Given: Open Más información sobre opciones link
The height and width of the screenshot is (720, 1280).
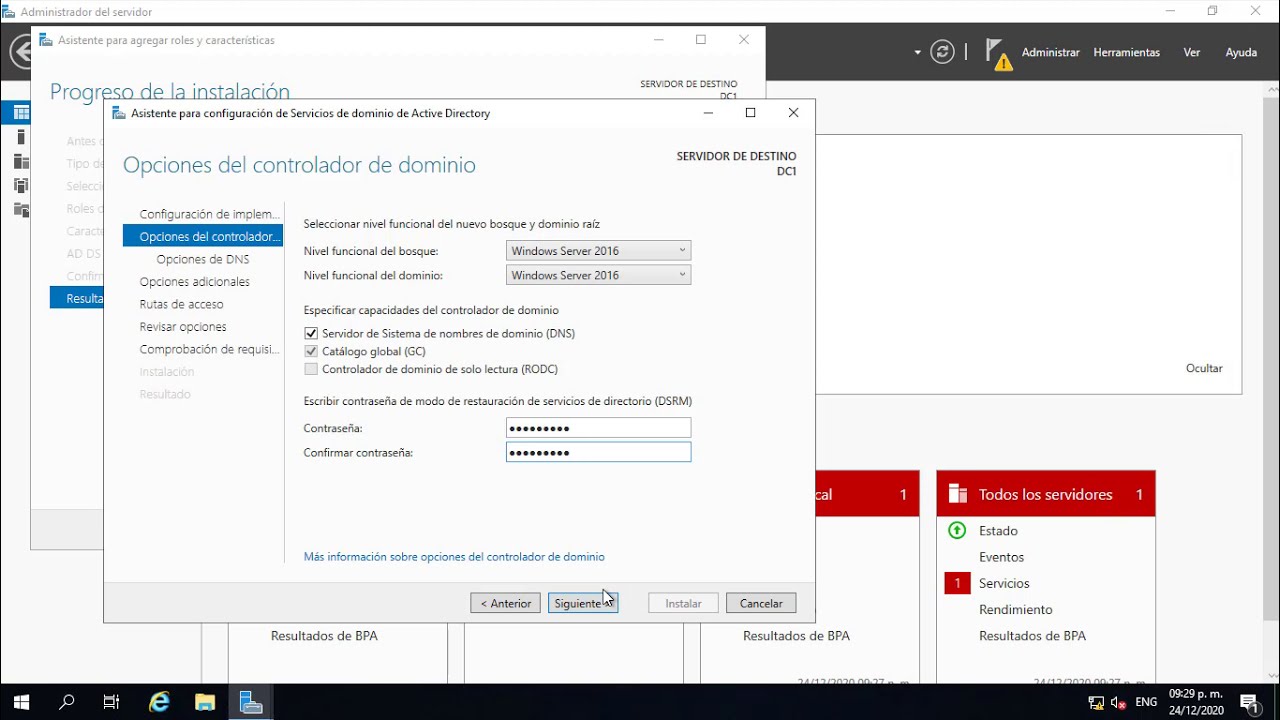Looking at the screenshot, I should (x=454, y=557).
